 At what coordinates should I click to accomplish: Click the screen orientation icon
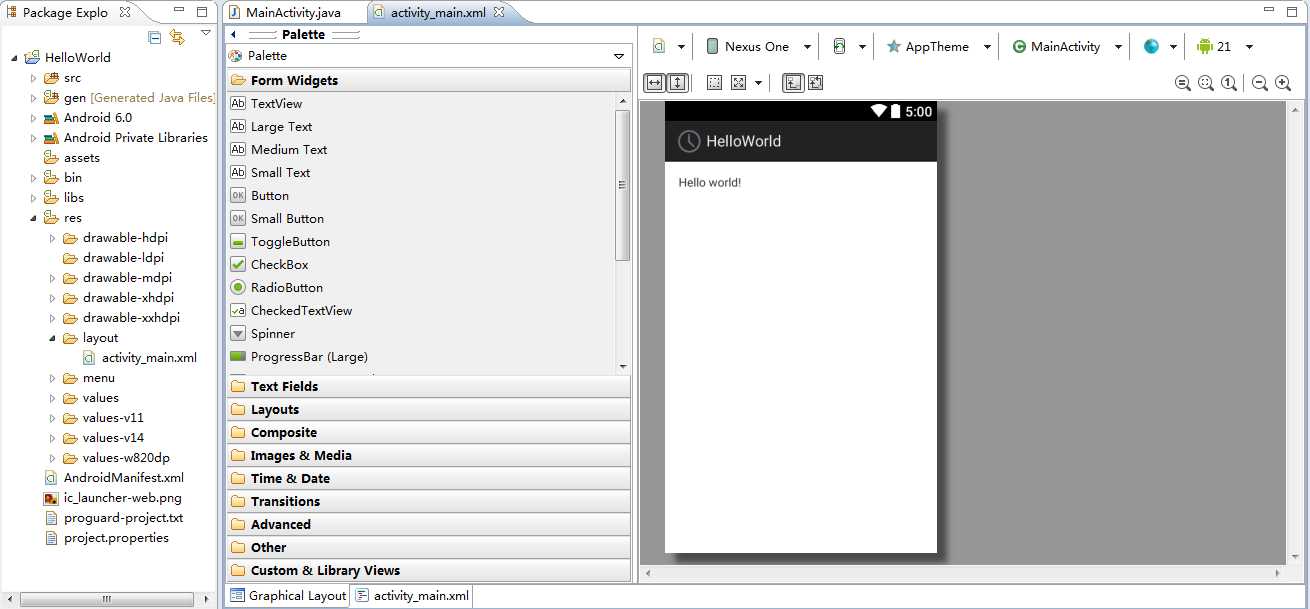[x=839, y=47]
